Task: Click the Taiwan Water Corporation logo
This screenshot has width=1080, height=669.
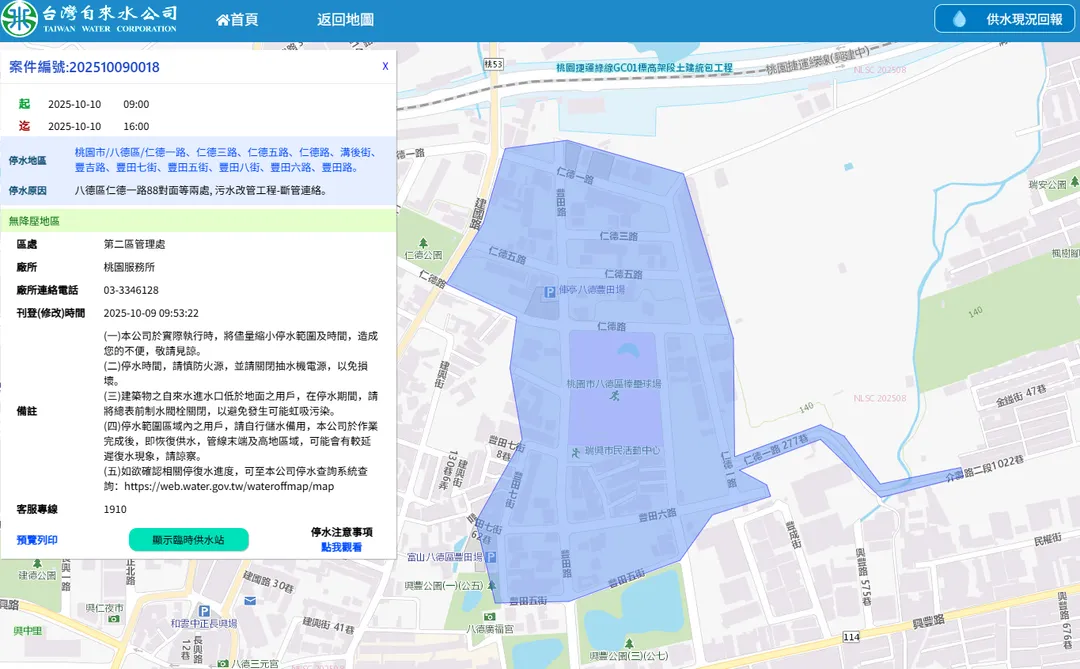Action: (90, 19)
